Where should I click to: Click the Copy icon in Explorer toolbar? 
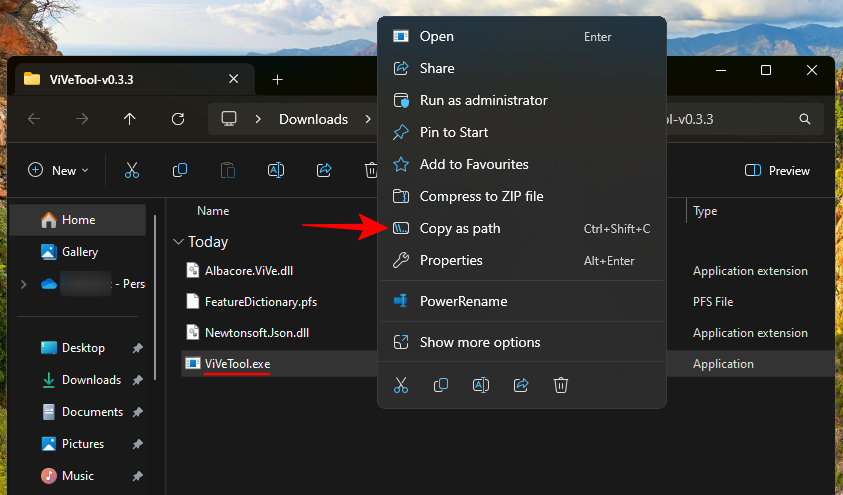pos(180,171)
